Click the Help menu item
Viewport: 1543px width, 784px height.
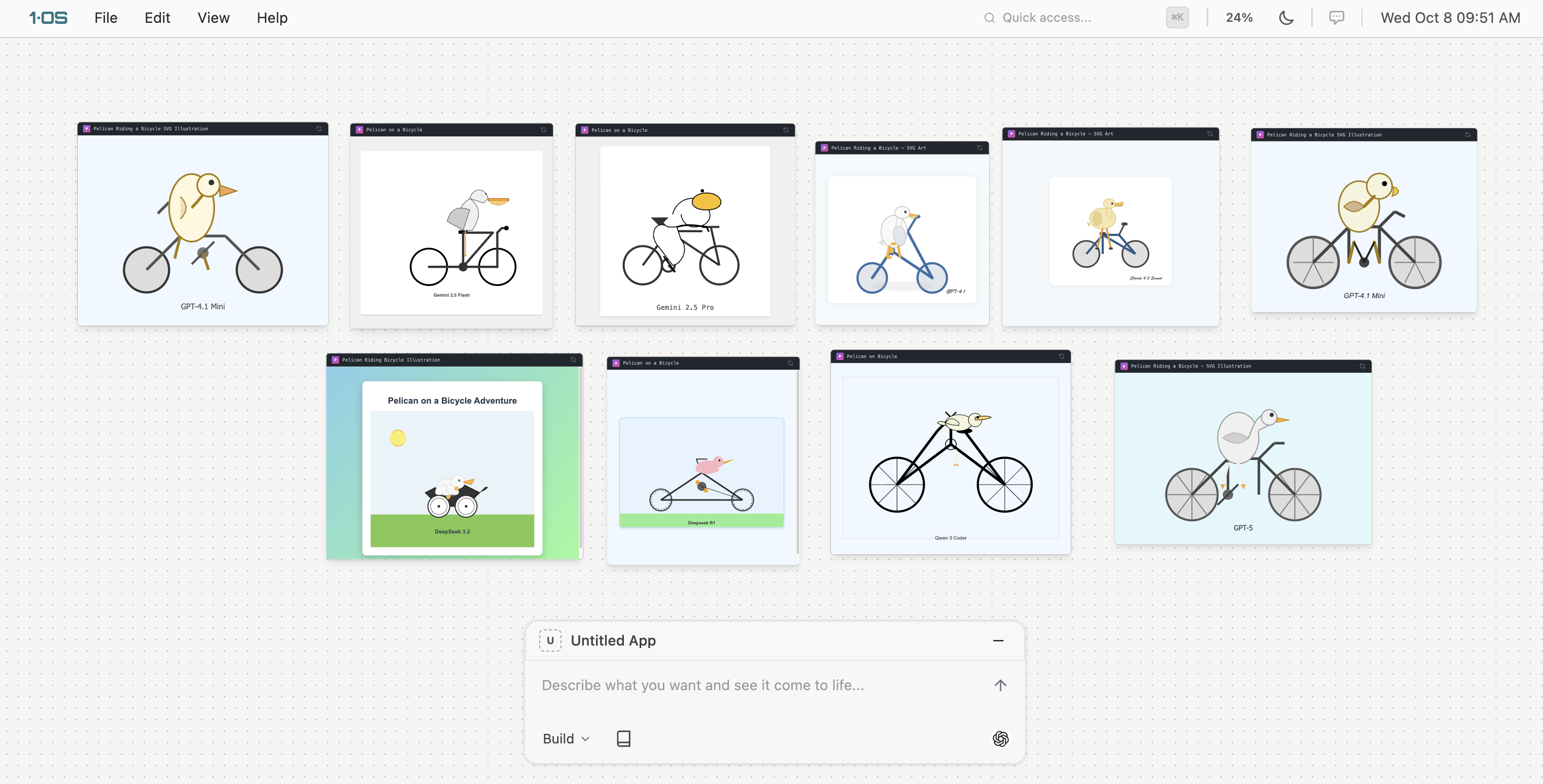coord(272,17)
